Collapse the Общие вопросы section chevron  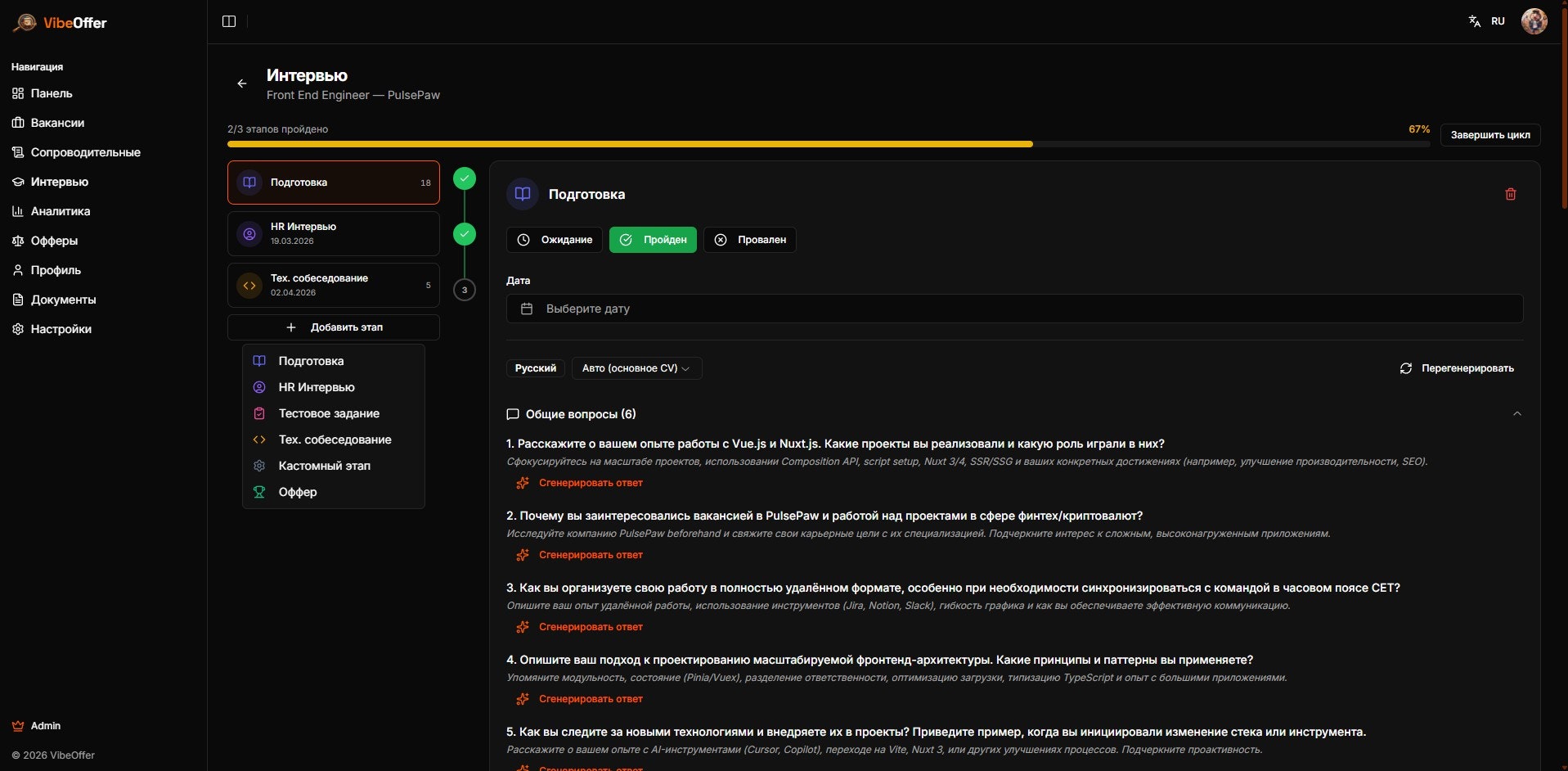pyautogui.click(x=1516, y=414)
